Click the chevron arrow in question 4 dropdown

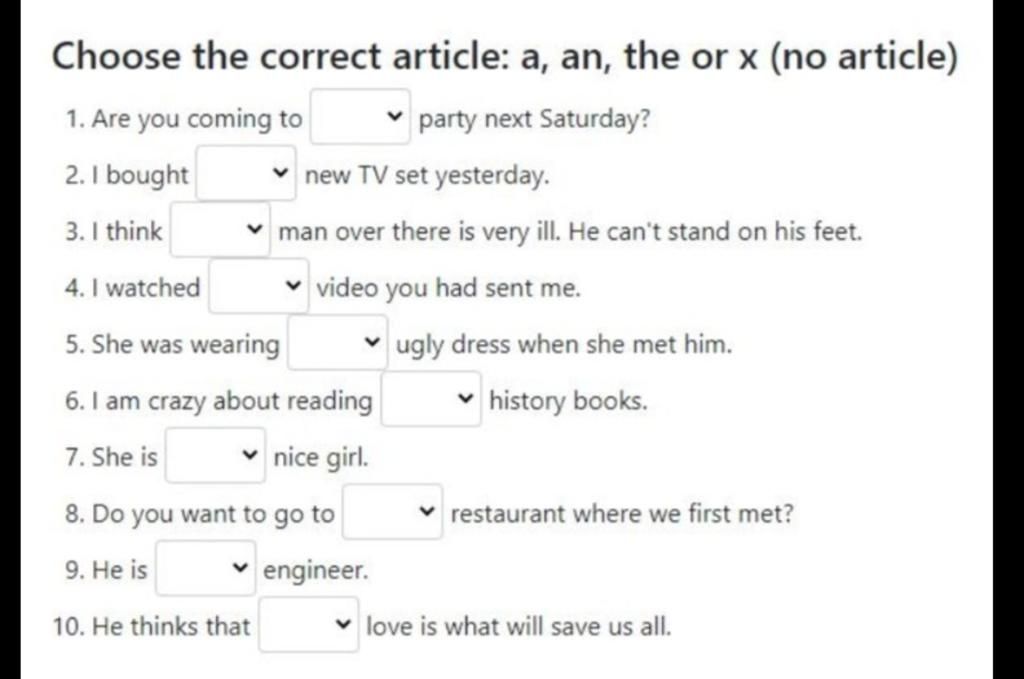click(x=293, y=285)
